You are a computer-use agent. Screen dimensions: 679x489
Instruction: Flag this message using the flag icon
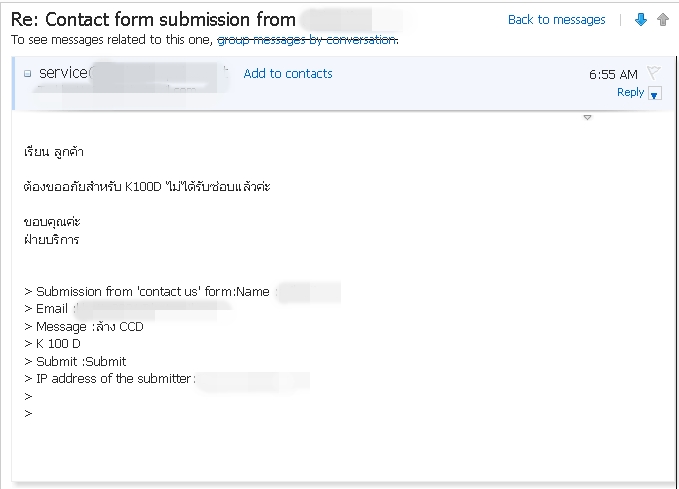[x=654, y=72]
